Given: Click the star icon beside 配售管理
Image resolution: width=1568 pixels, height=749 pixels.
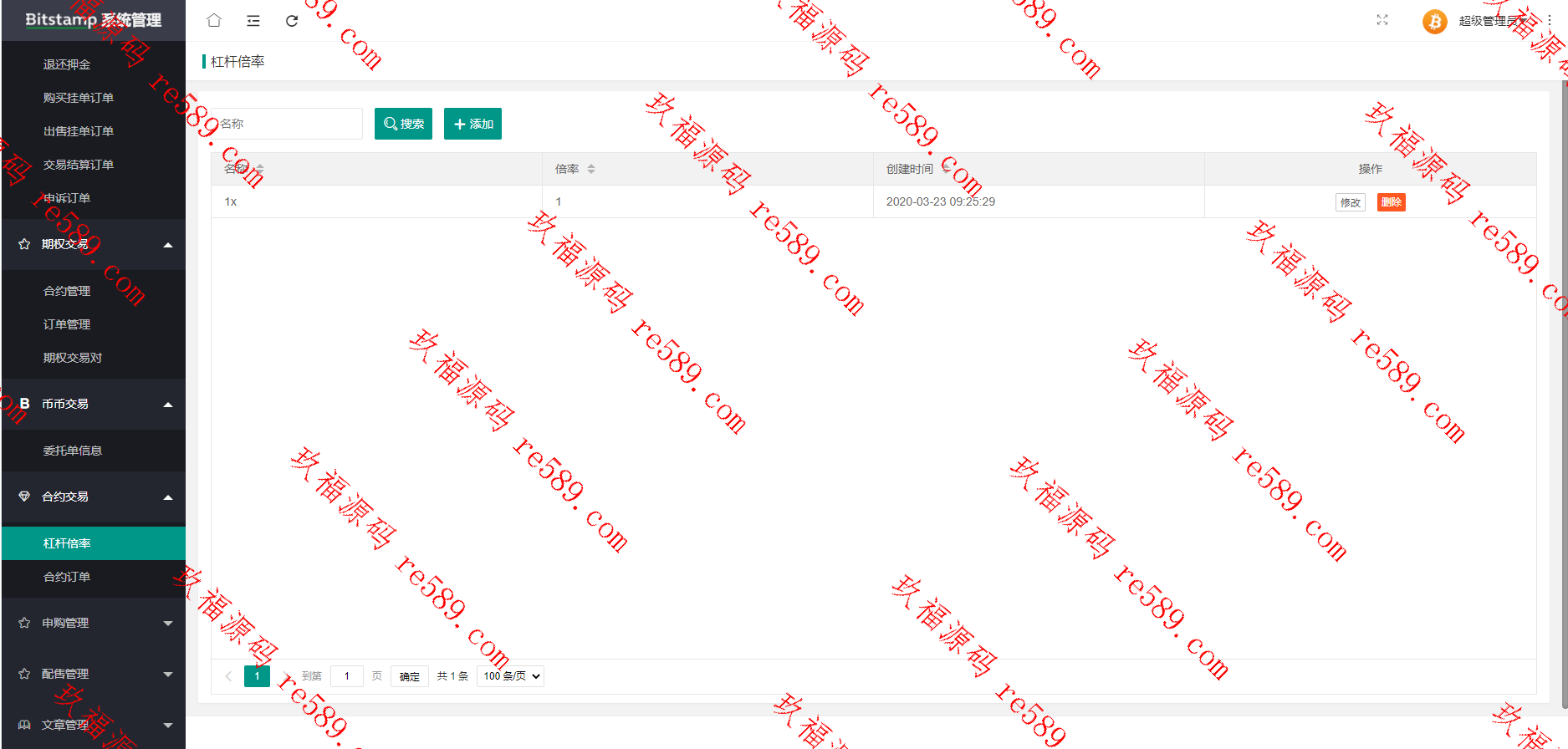Looking at the screenshot, I should pos(24,674).
